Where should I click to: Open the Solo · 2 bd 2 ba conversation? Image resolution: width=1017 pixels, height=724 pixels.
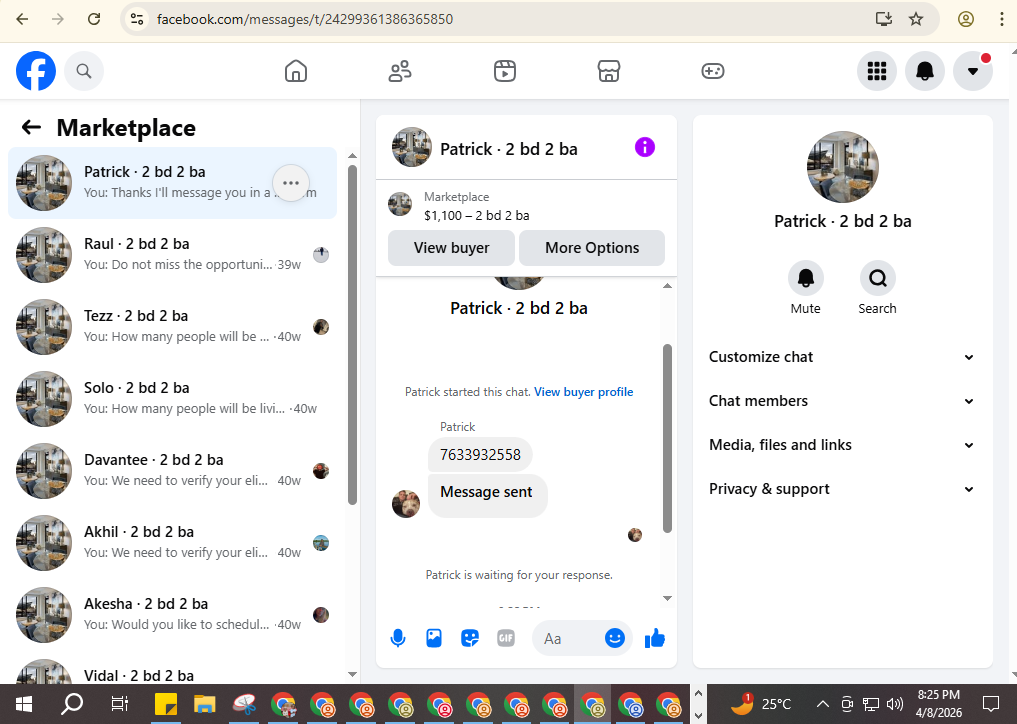pos(173,399)
